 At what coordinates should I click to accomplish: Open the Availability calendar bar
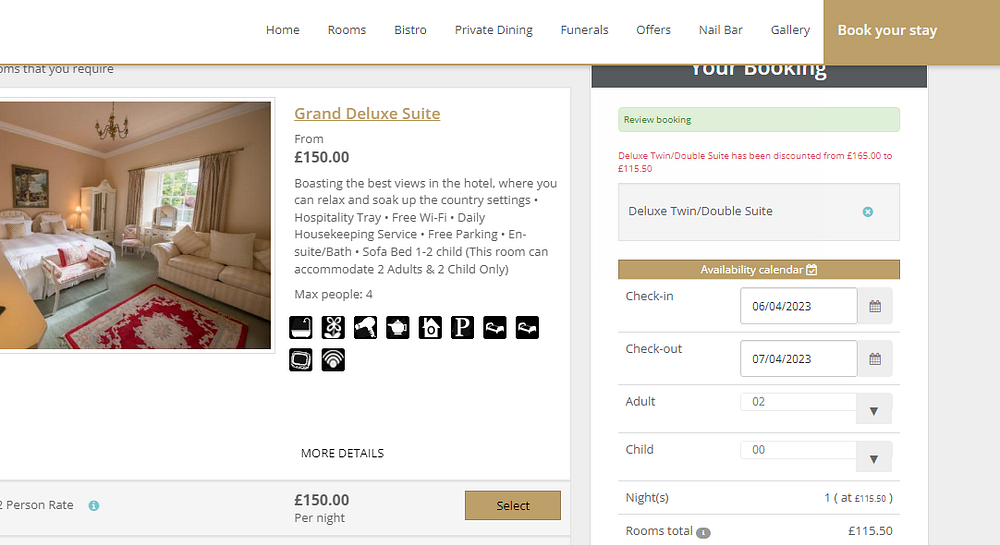click(x=759, y=270)
